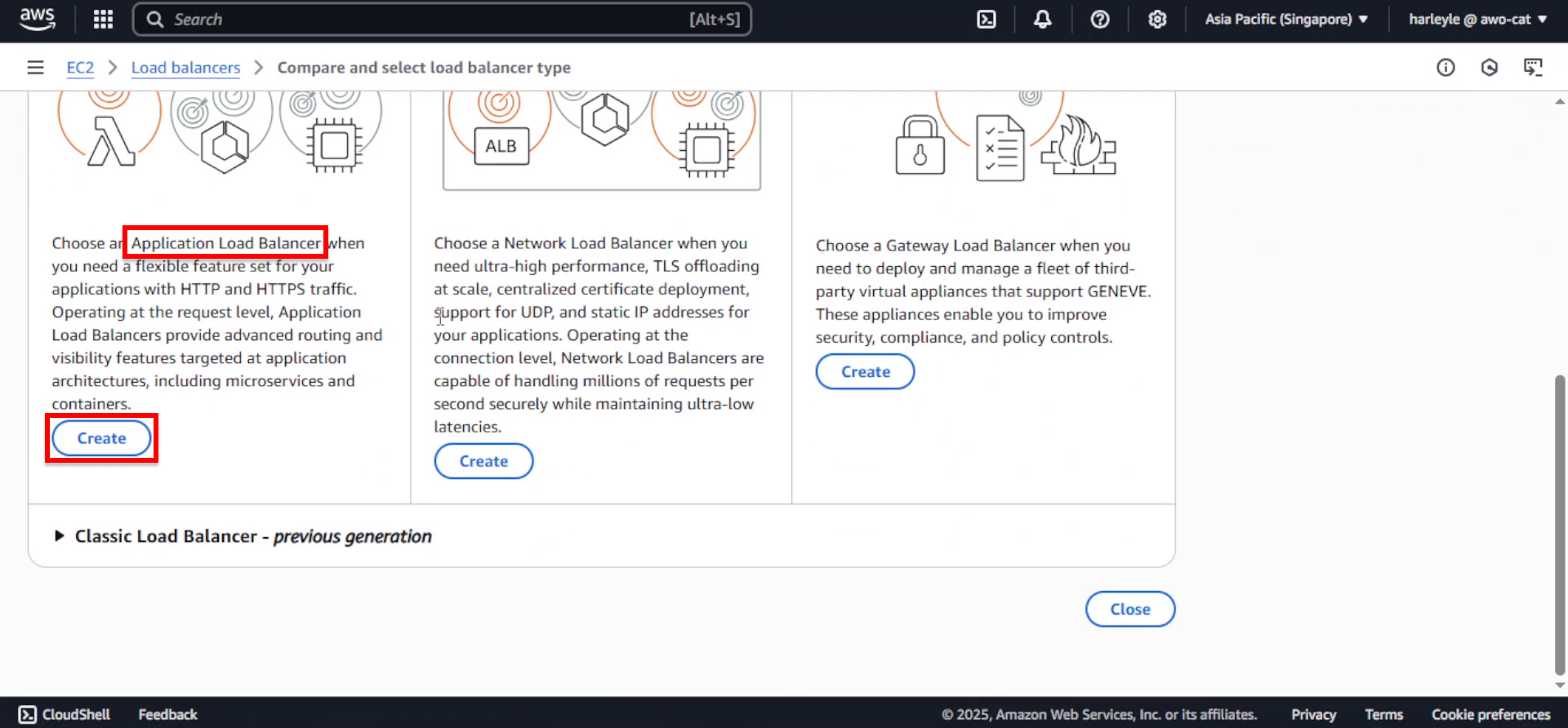The width and height of the screenshot is (1568, 728).
Task: Open the Feedback link in footer
Action: [167, 714]
